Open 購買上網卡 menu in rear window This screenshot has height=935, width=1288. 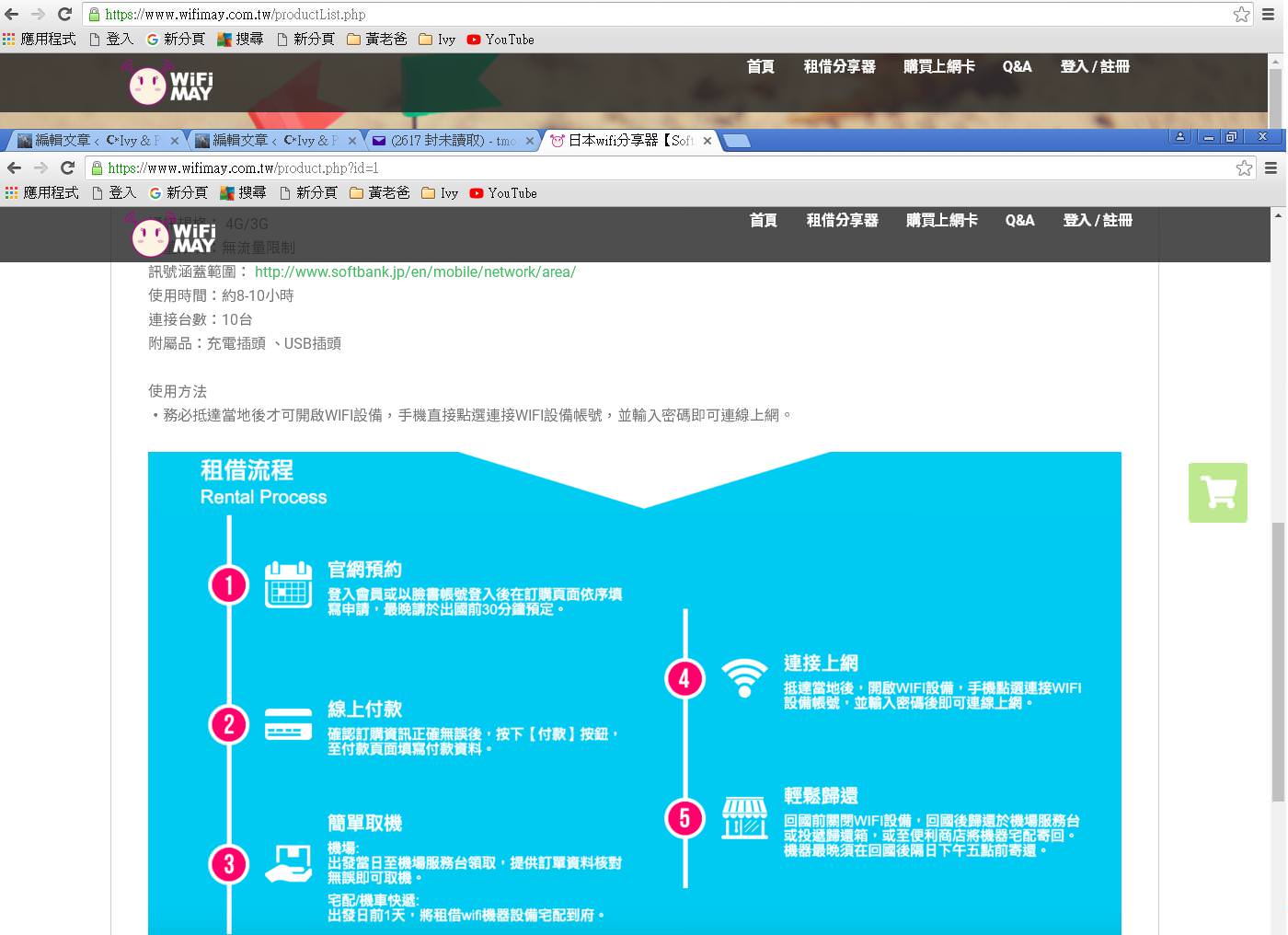[x=939, y=66]
